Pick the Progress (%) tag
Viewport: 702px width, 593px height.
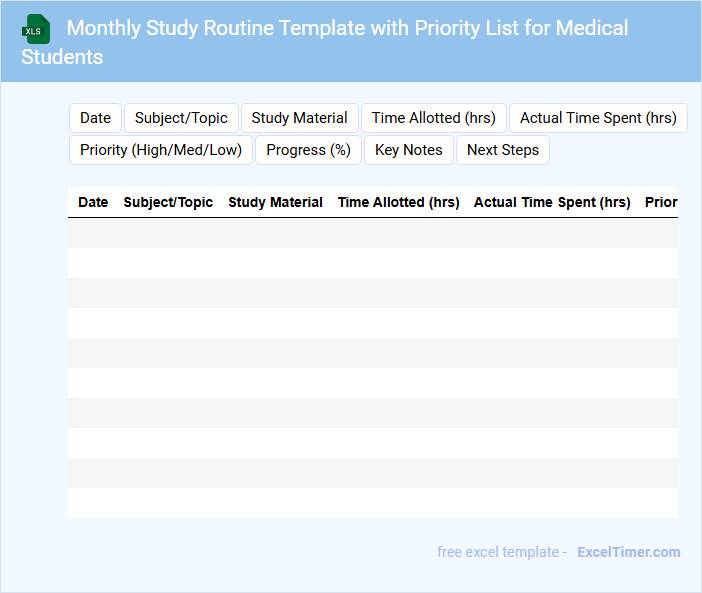click(308, 150)
